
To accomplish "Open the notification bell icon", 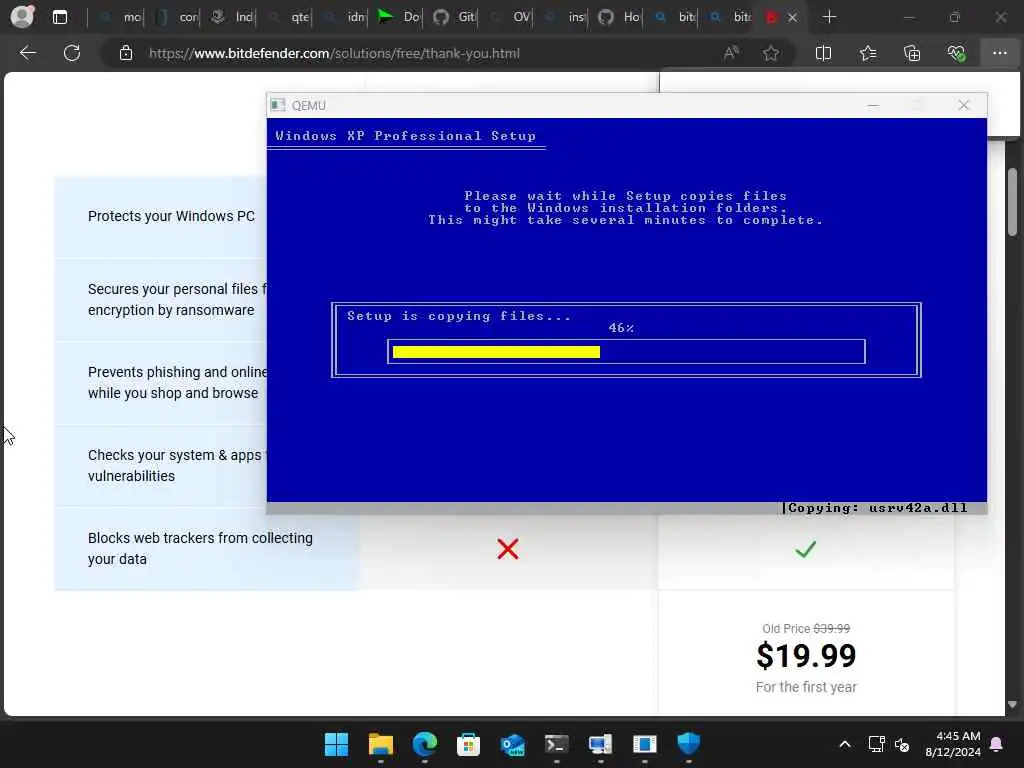I will [x=997, y=744].
